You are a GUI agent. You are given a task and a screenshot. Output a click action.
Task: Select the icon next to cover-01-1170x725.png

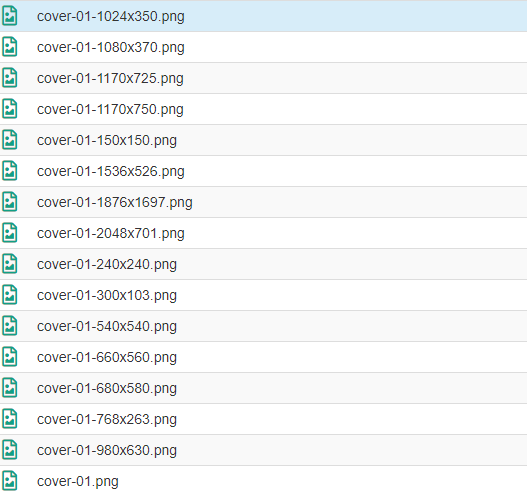[x=10, y=78]
